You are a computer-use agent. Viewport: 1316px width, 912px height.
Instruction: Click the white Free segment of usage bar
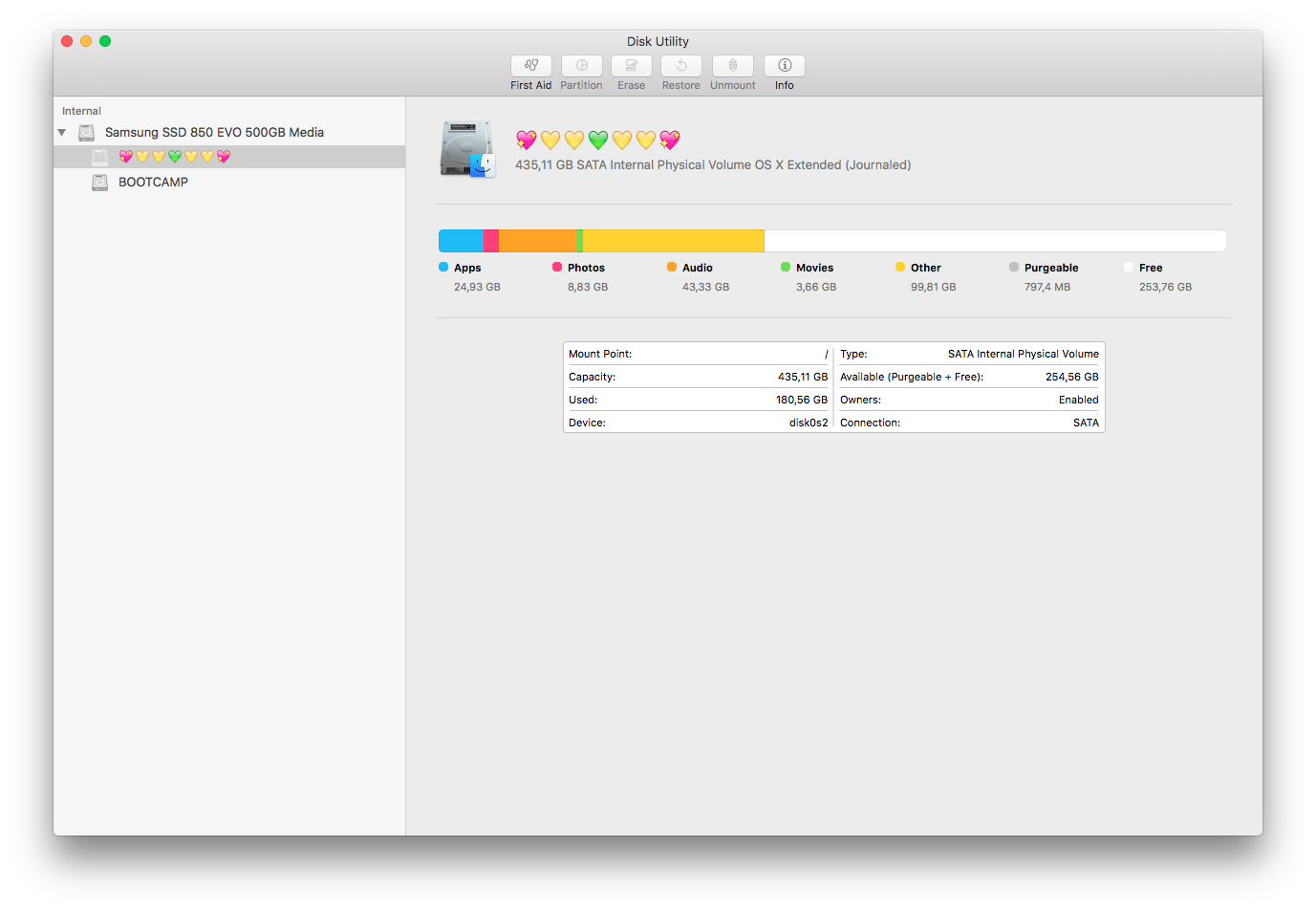point(995,241)
